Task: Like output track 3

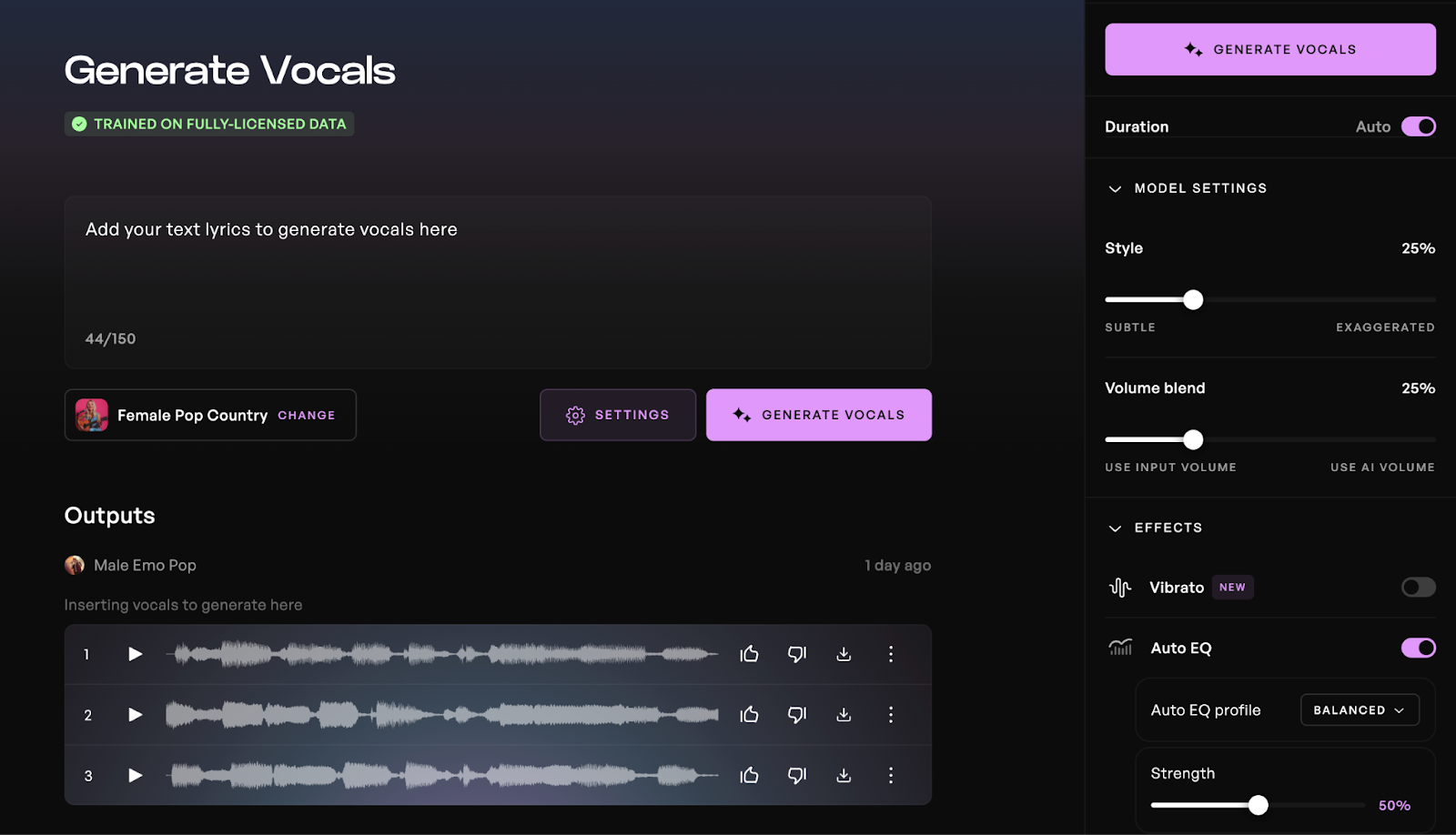Action: (x=749, y=776)
